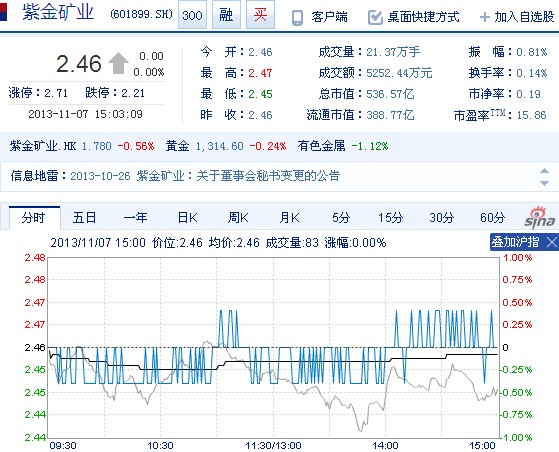Switch to the 5分 chart tab
The image size is (559, 452).
pyautogui.click(x=340, y=217)
